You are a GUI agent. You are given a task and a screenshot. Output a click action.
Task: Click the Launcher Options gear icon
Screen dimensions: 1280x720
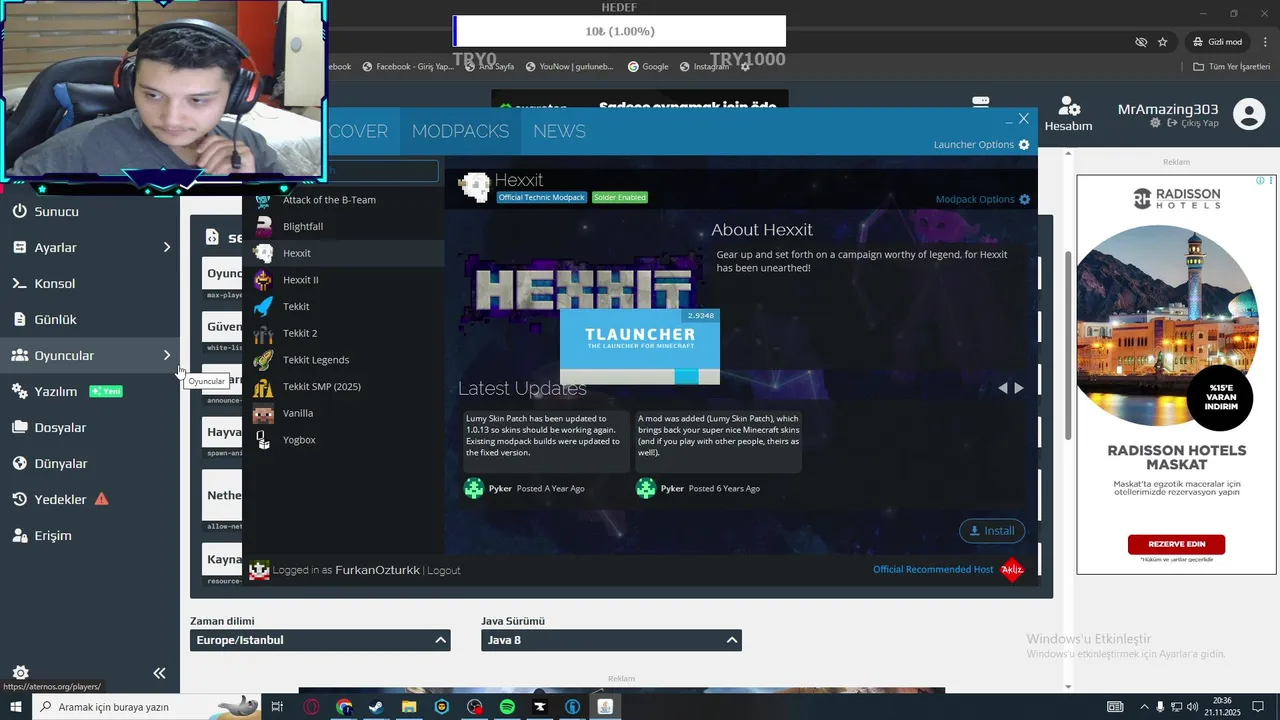point(1024,145)
